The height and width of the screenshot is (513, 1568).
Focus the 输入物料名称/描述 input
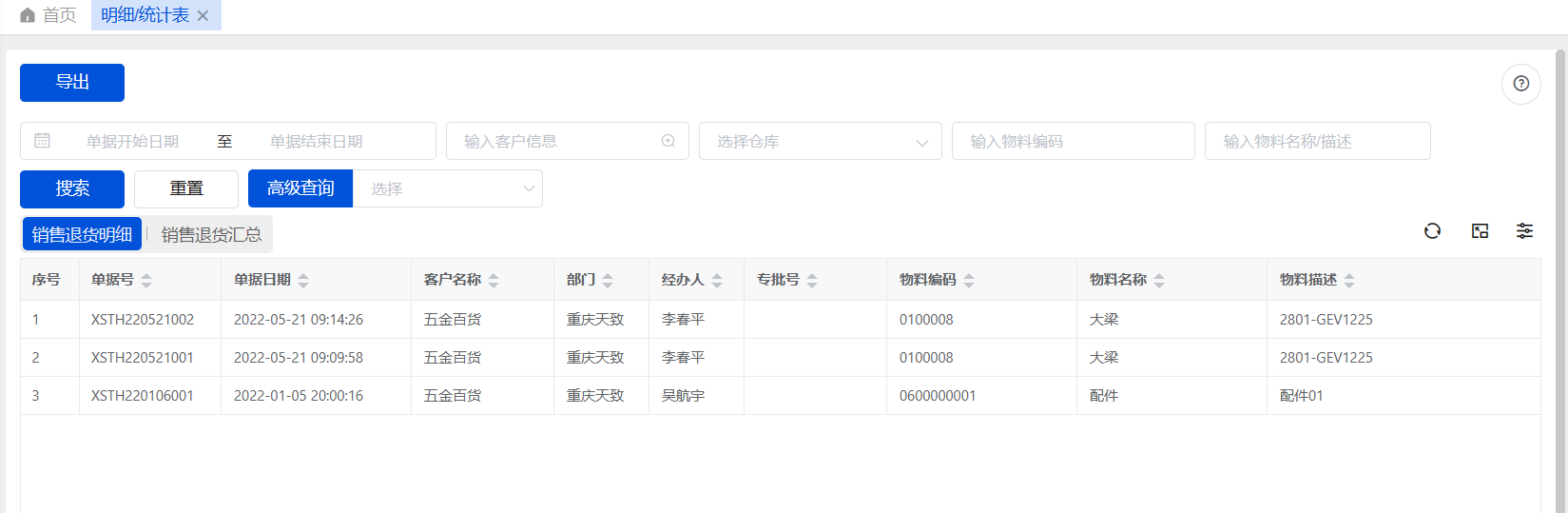coord(1318,141)
